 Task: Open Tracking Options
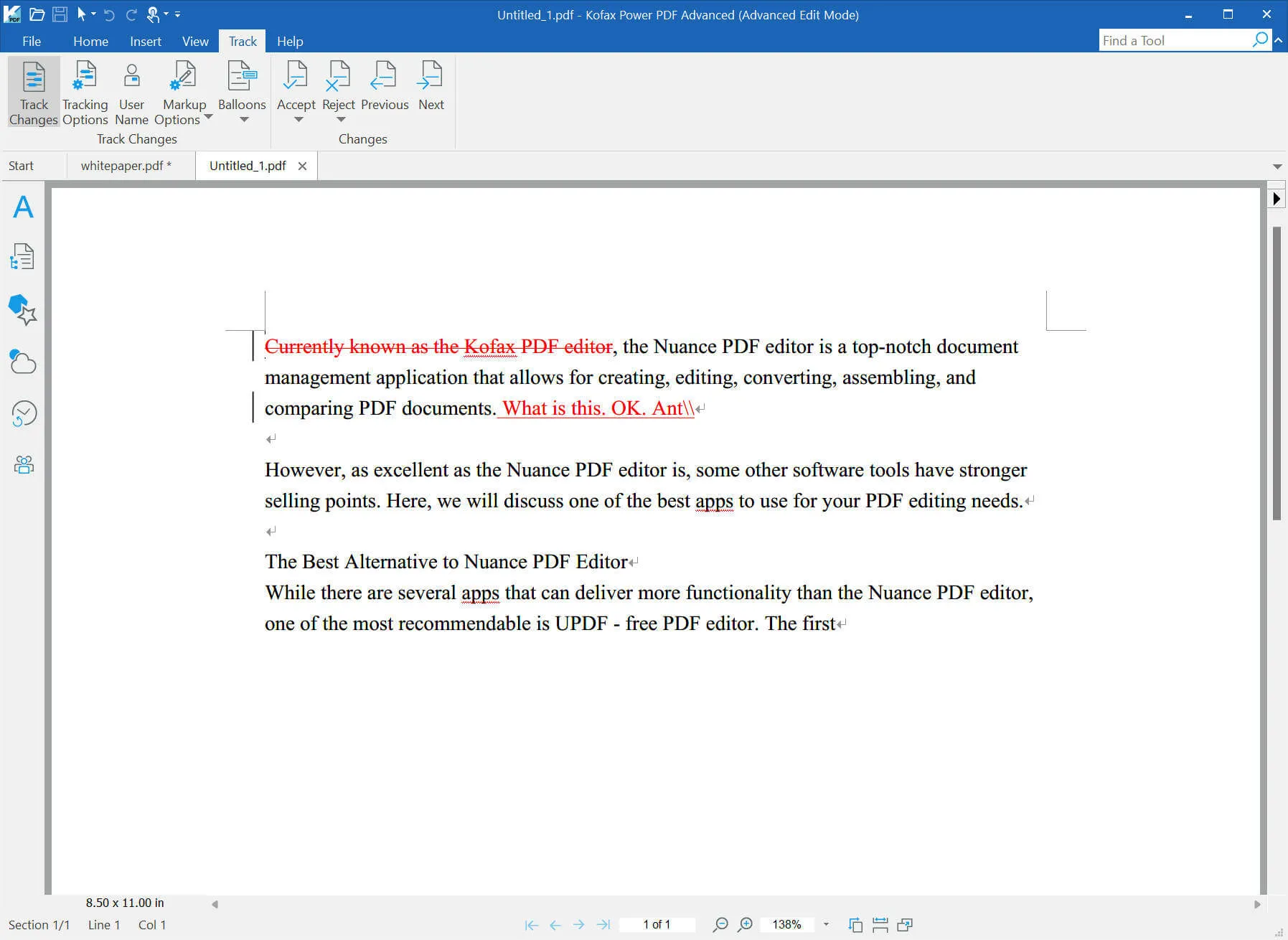[85, 93]
